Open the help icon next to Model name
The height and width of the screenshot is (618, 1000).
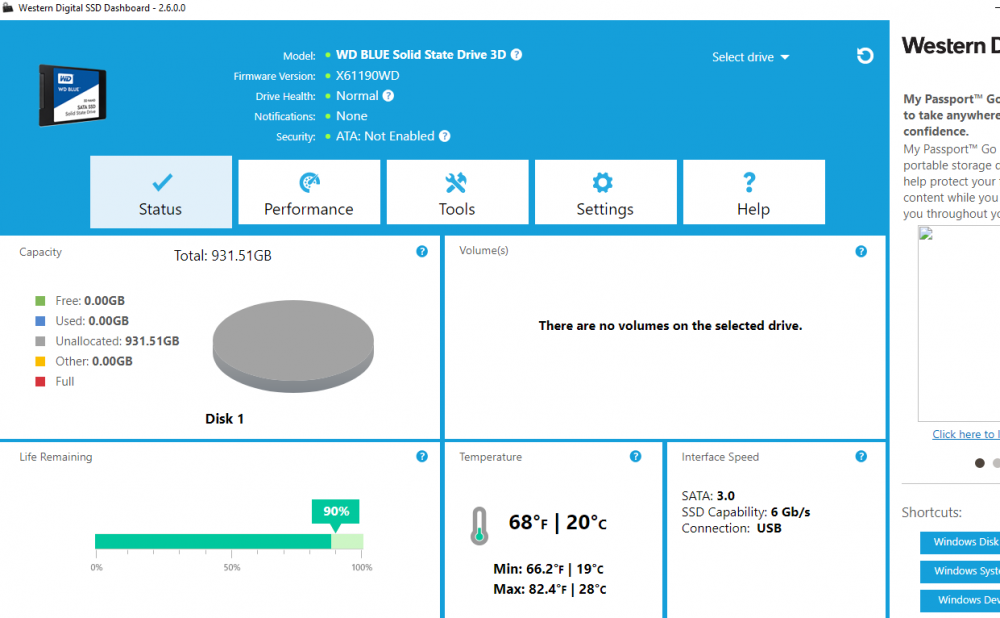[x=517, y=55]
